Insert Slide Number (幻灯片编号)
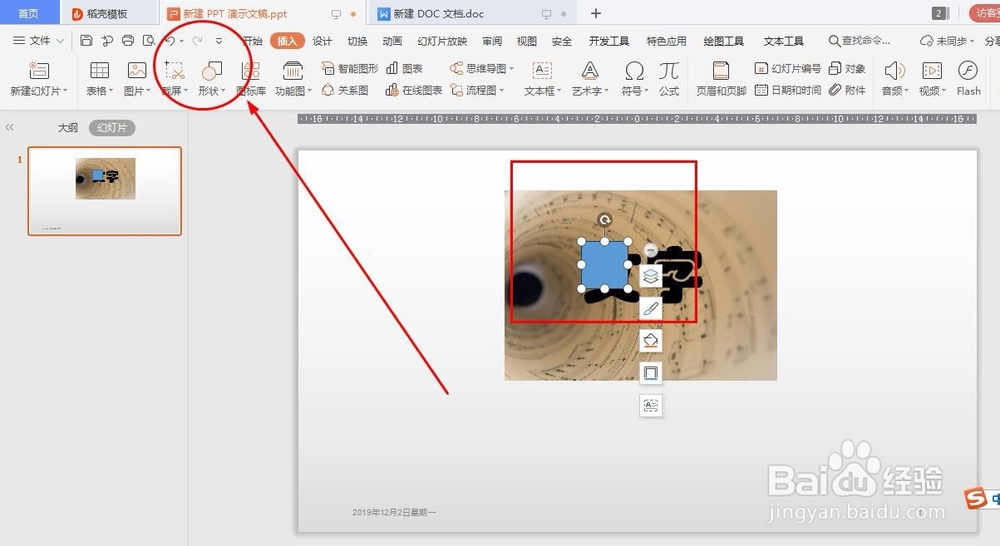 pyautogui.click(x=788, y=68)
